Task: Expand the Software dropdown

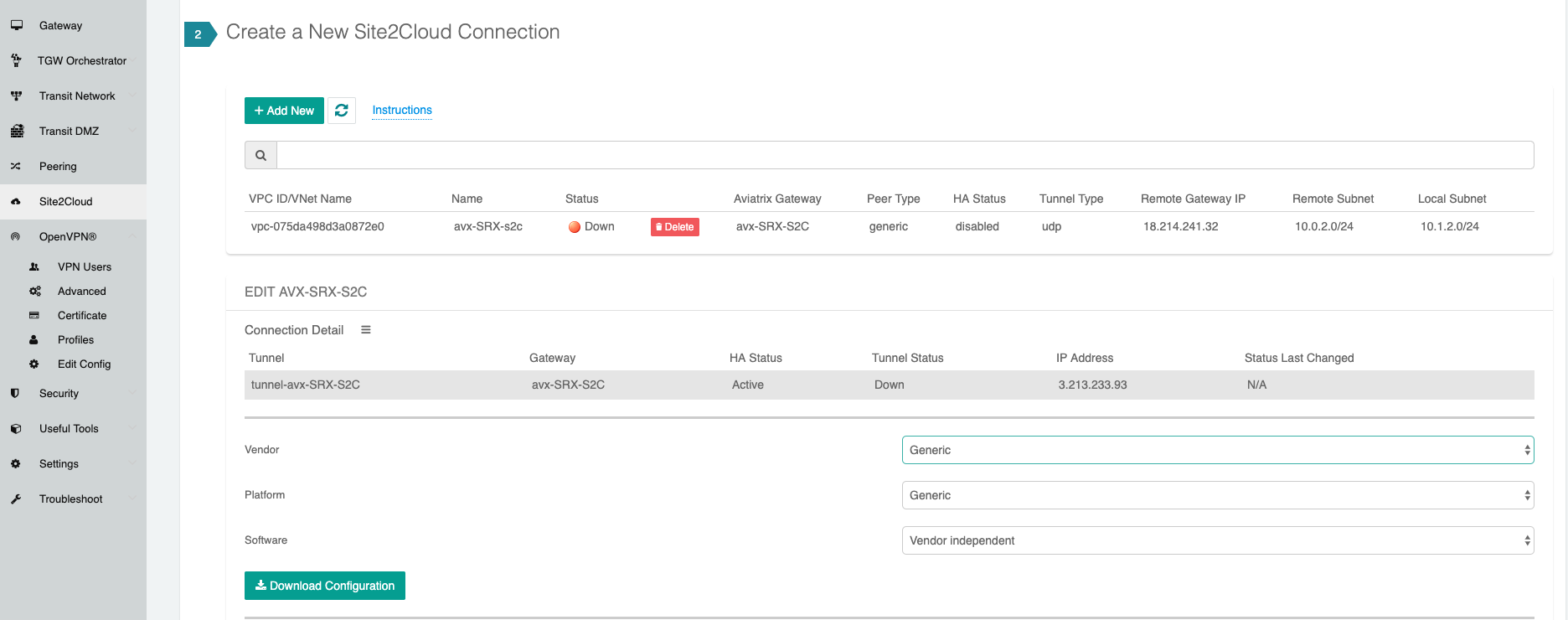Action: pos(1217,540)
